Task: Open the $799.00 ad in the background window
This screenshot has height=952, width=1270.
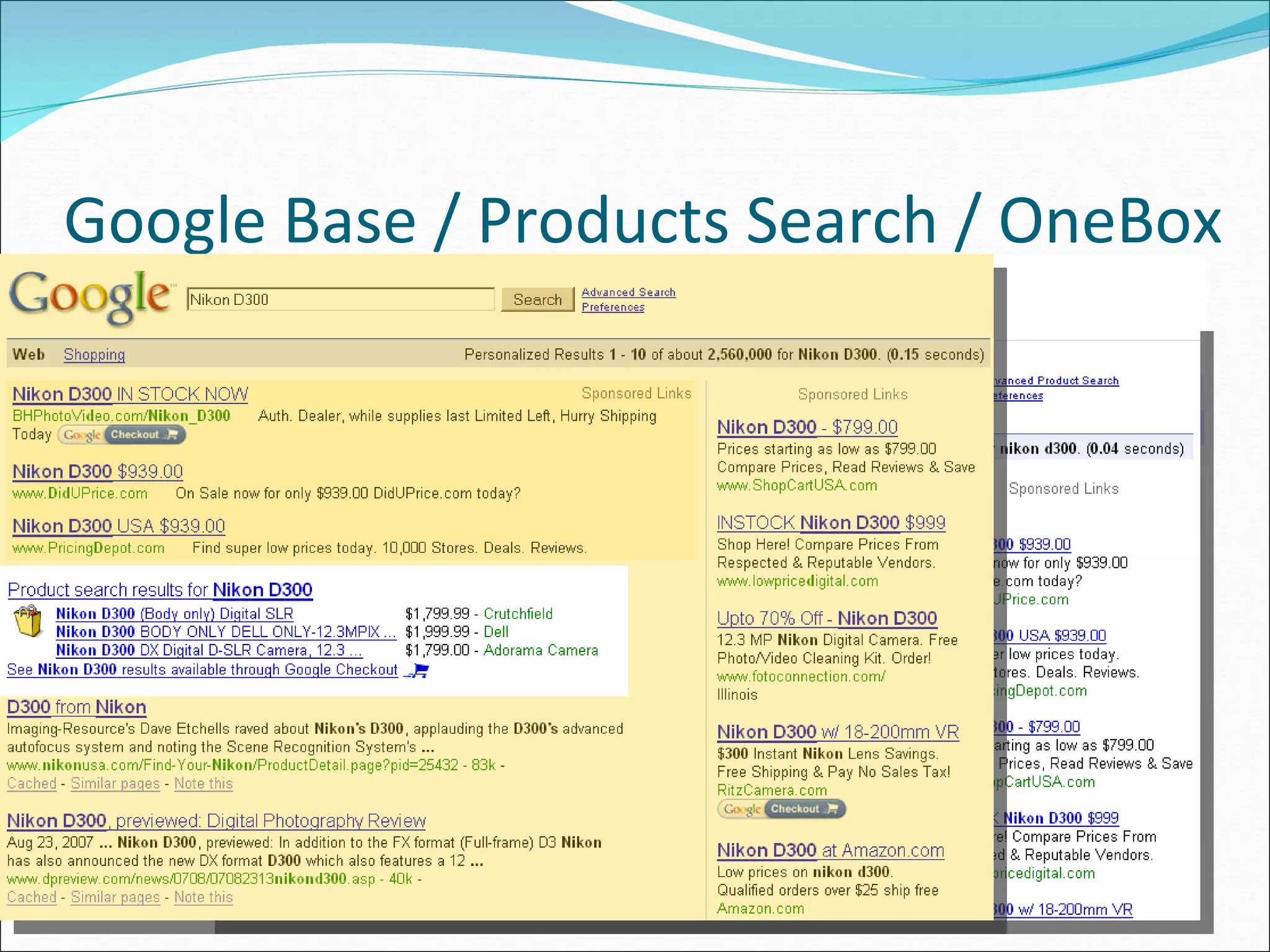Action: pos(1037,726)
